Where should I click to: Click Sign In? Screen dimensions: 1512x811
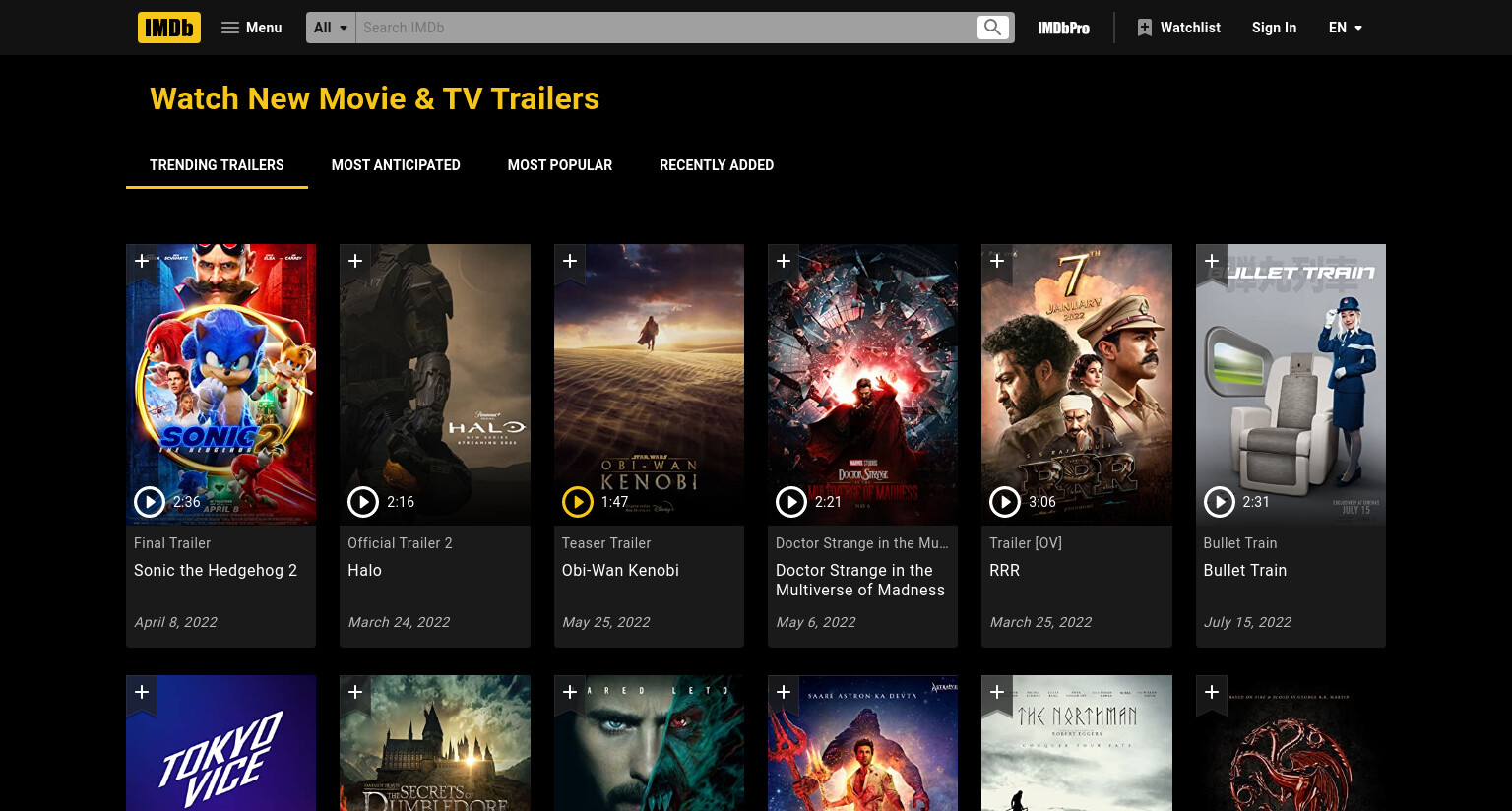[x=1274, y=28]
